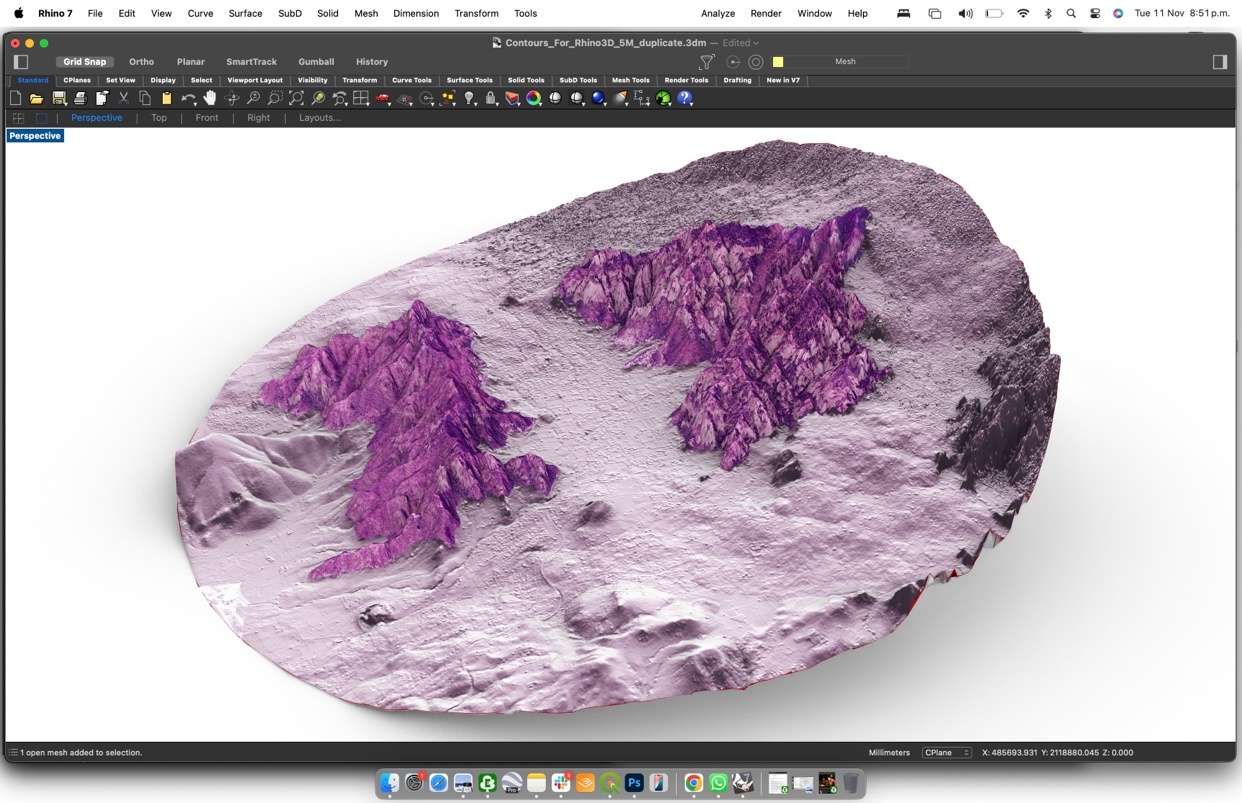Viewport: 1242px width, 803px height.
Task: Click the yellow layer color swatch
Action: pos(778,62)
